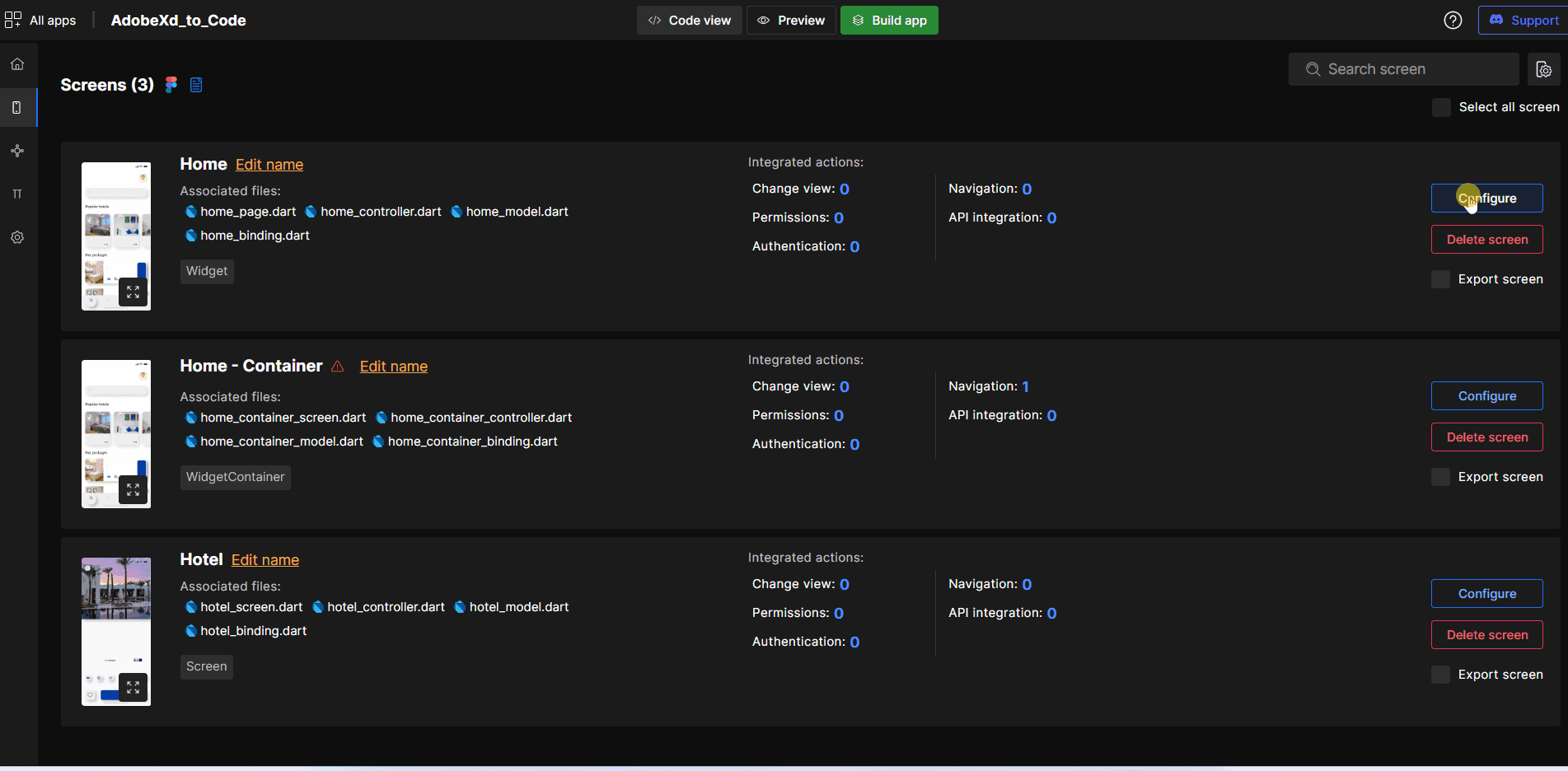The image size is (1568, 771).
Task: Click the warning icon next to Home - Container
Action: (x=338, y=367)
